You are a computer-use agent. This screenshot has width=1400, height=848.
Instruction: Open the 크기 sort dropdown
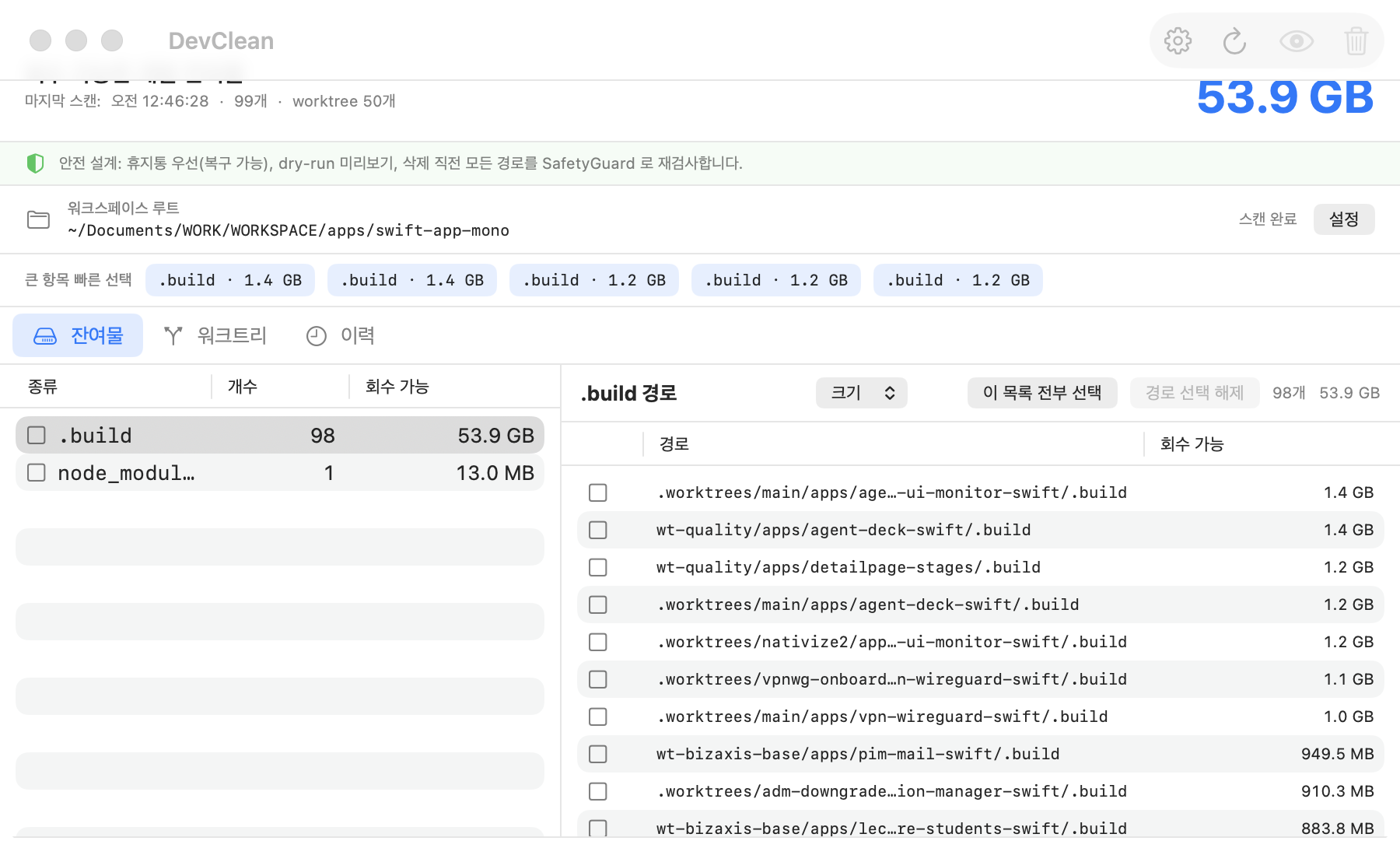tap(862, 393)
